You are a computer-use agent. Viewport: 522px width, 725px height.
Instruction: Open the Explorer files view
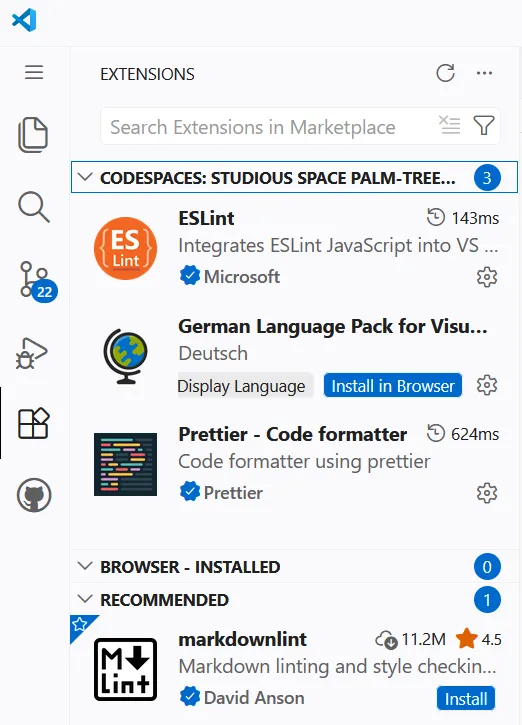point(33,135)
